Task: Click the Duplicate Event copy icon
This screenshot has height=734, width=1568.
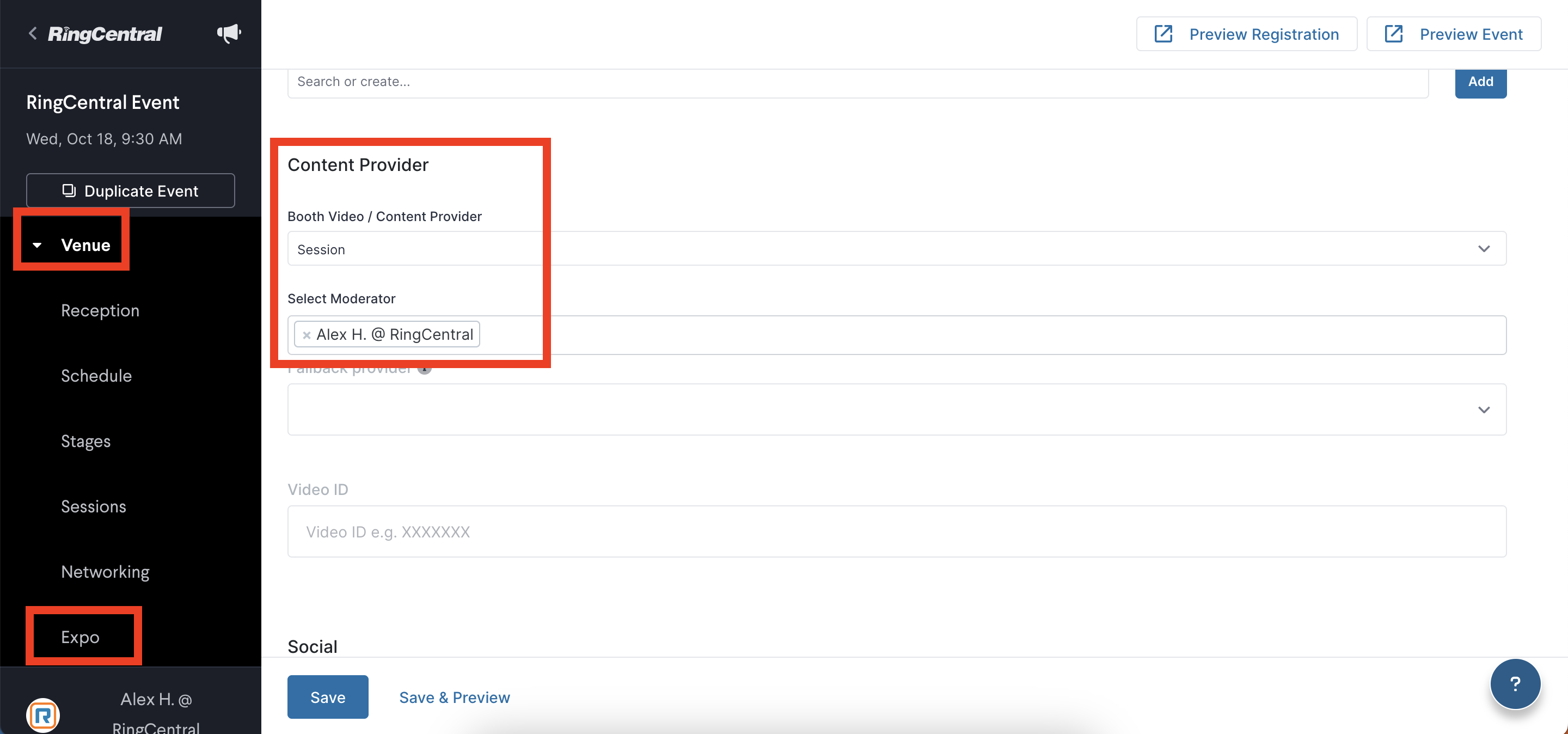Action: coord(69,191)
